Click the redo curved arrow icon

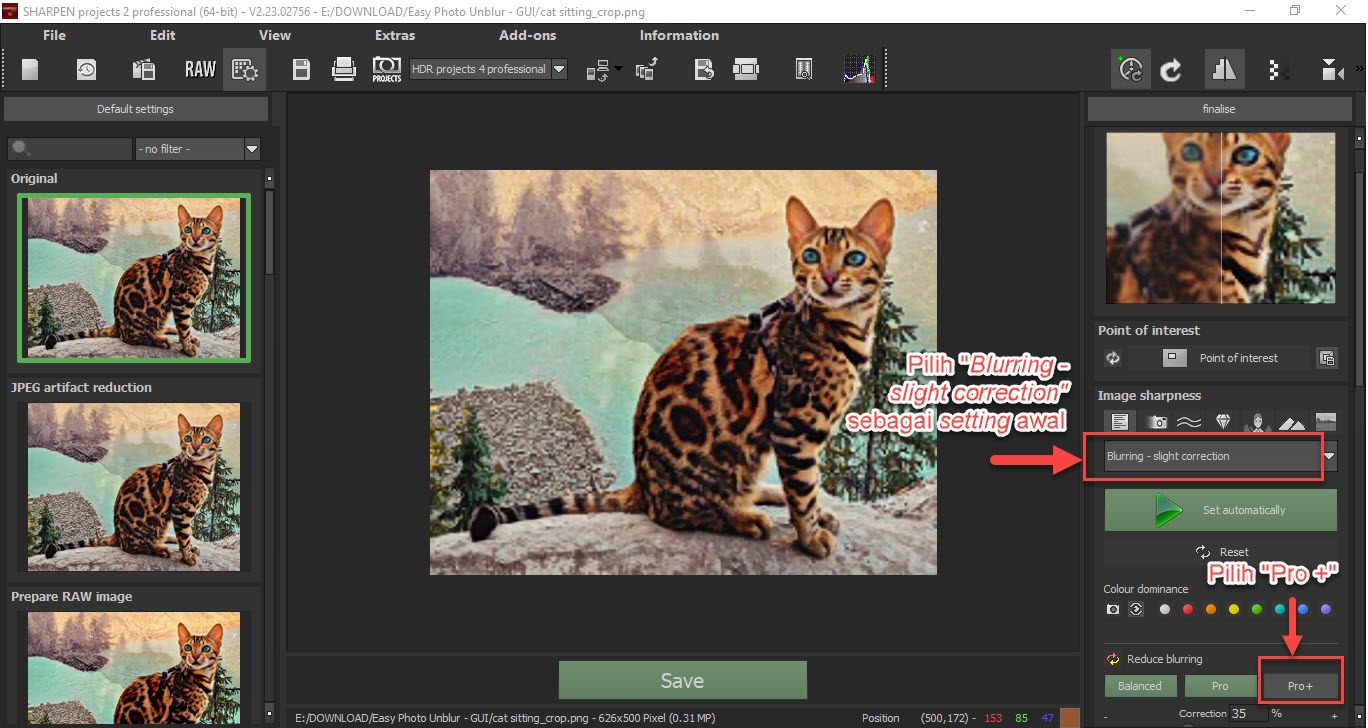coord(1171,69)
